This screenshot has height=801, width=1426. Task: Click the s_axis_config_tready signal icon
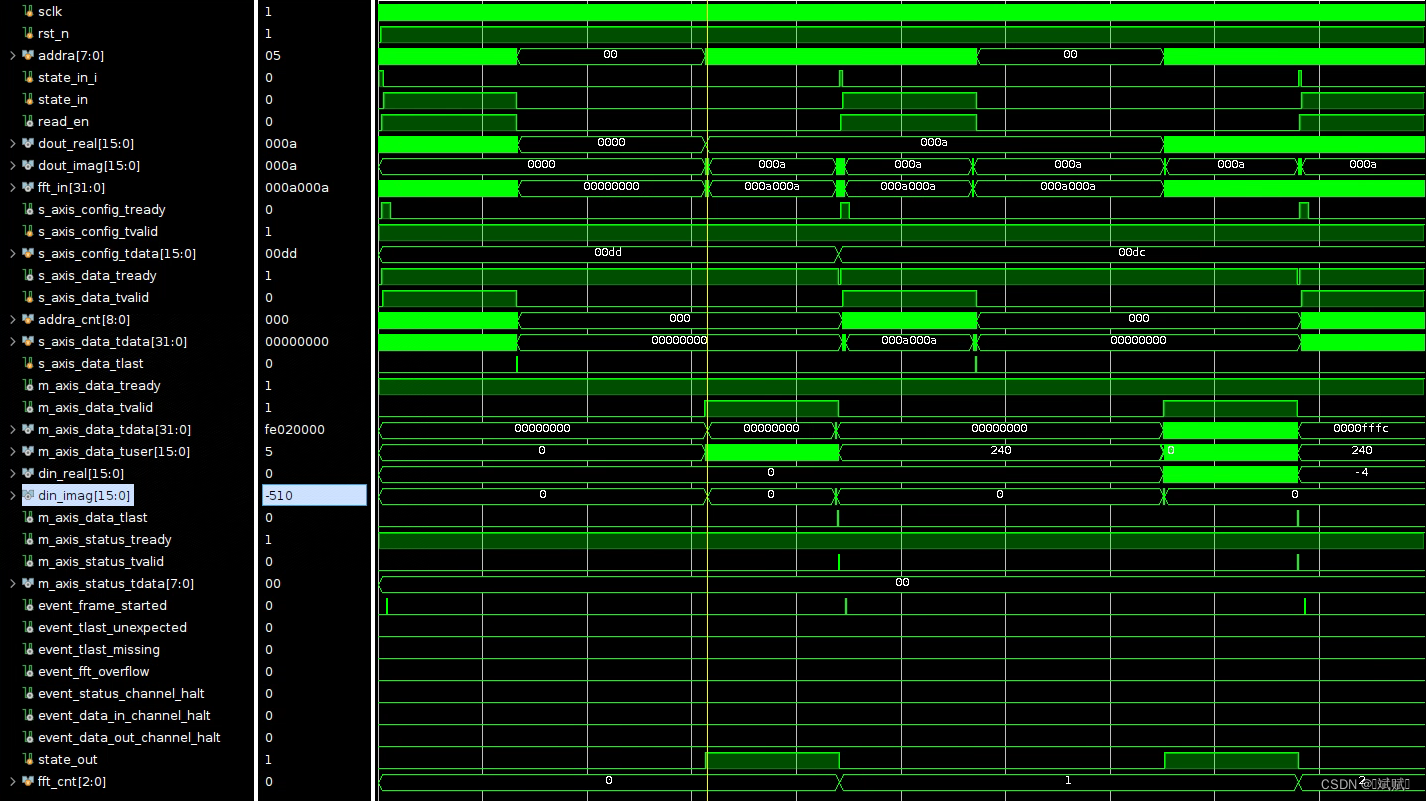point(28,210)
